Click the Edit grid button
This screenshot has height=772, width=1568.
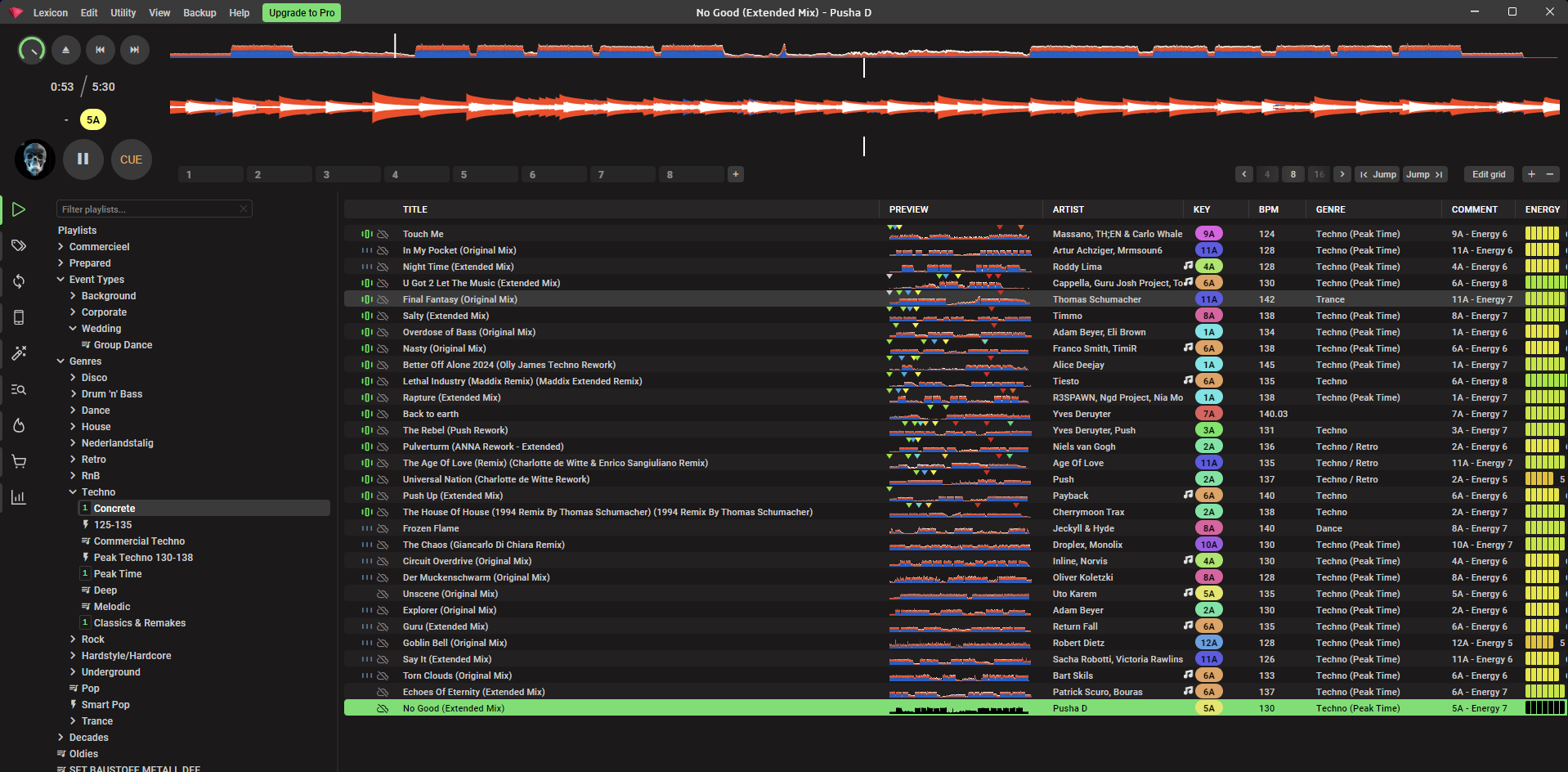[x=1488, y=174]
